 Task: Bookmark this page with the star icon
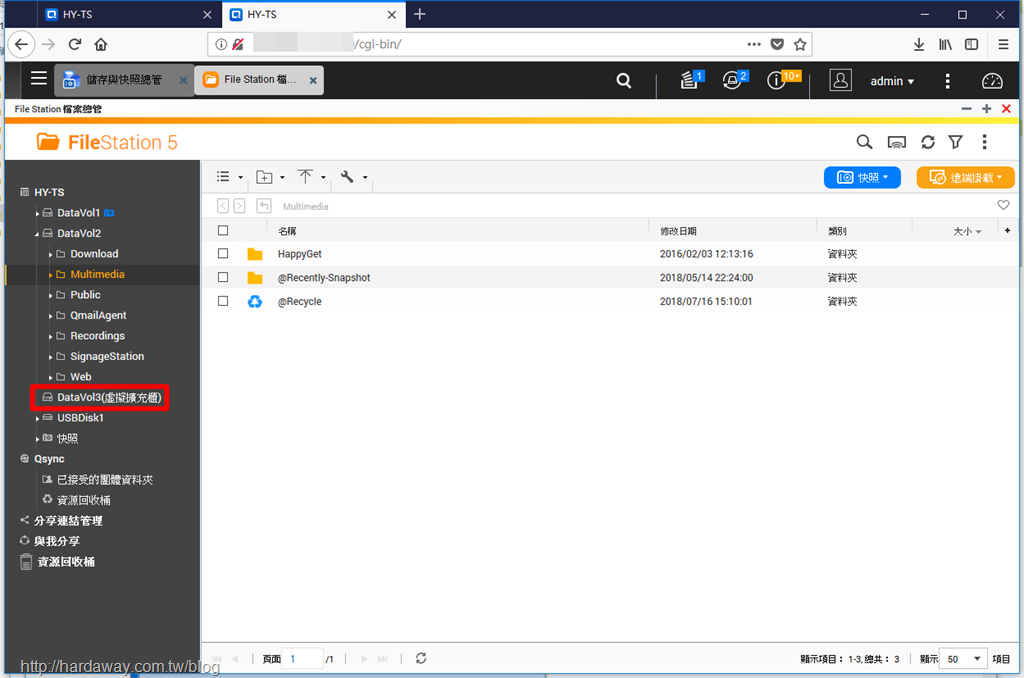800,44
